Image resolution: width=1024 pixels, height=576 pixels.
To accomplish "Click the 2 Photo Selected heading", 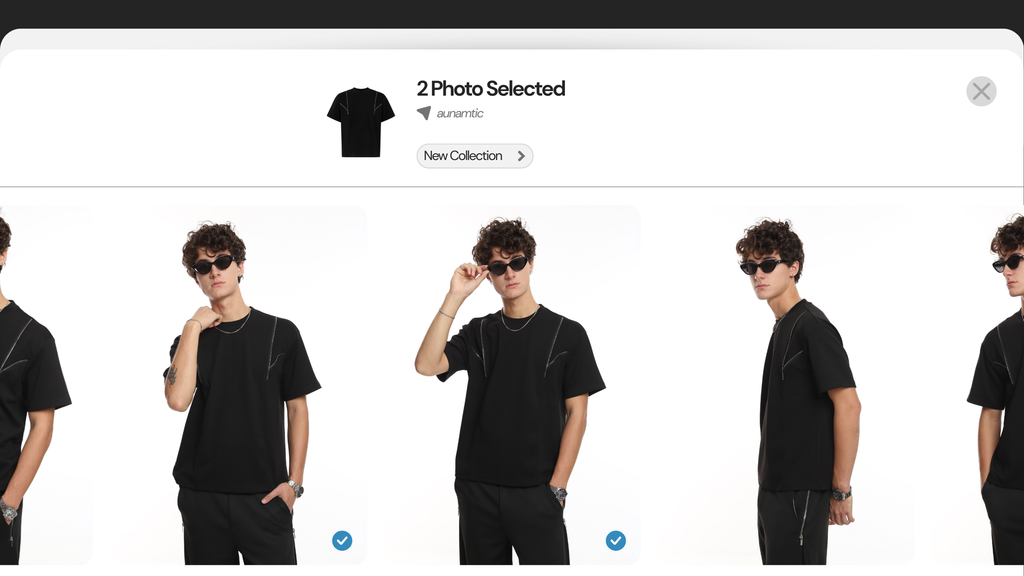I will click(x=491, y=89).
